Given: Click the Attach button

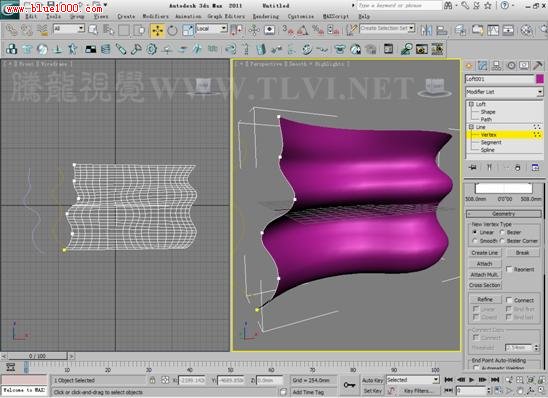Looking at the screenshot, I should pyautogui.click(x=484, y=263).
